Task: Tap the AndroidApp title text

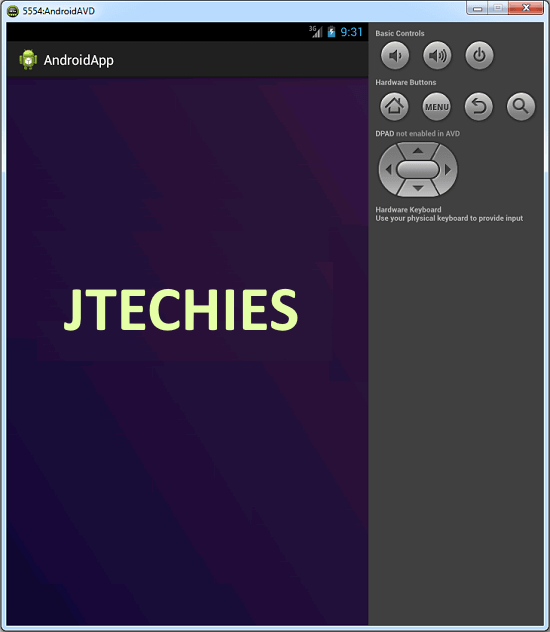Action: (x=79, y=60)
